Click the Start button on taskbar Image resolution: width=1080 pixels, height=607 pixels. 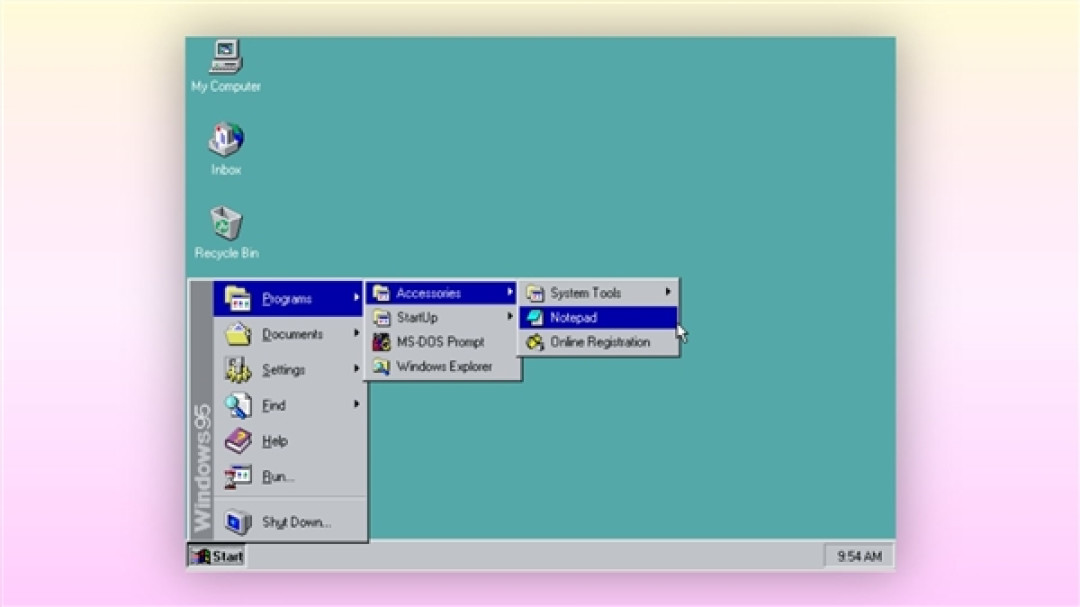coord(217,556)
